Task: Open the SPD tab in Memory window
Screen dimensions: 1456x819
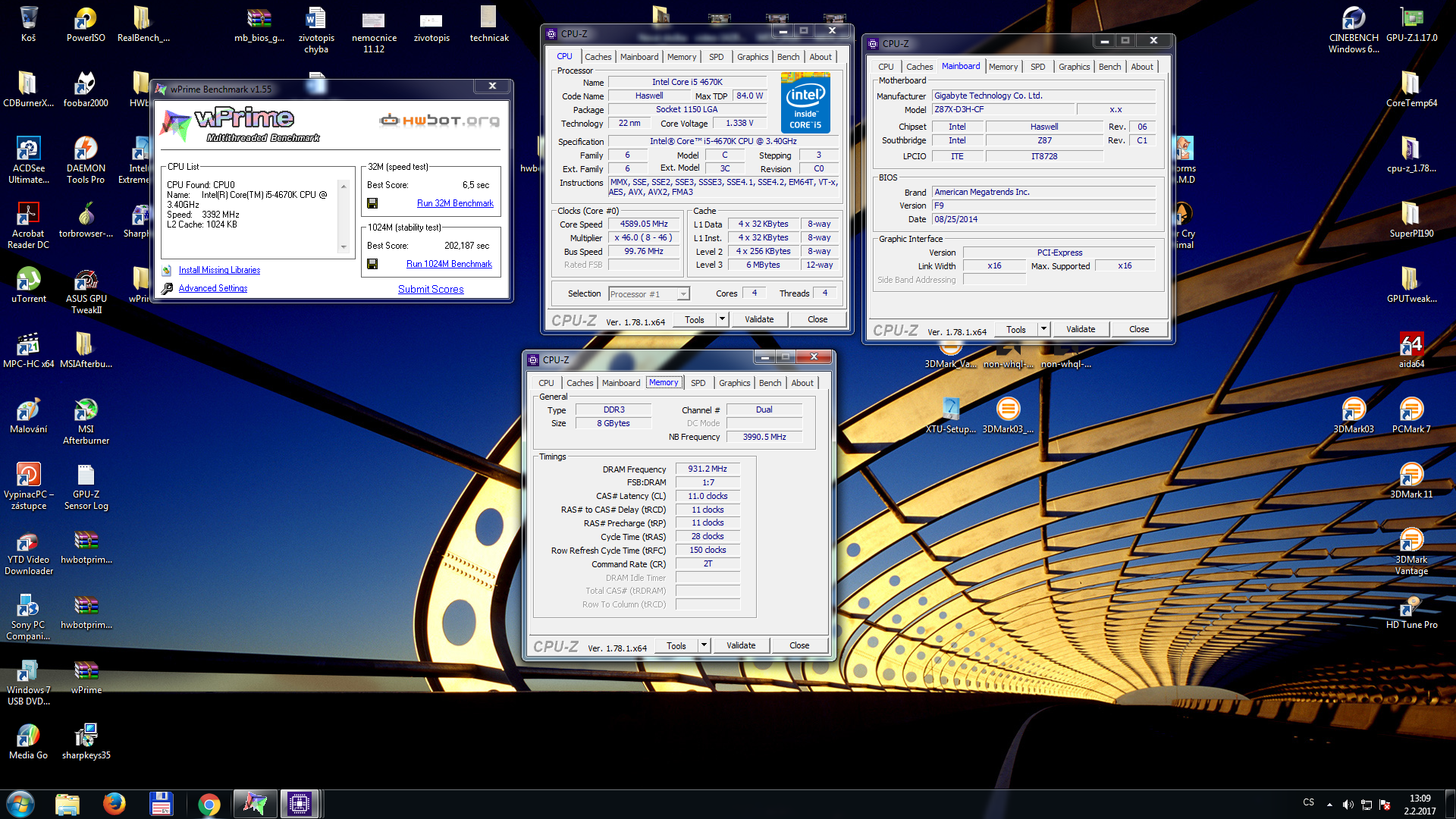Action: [x=698, y=383]
